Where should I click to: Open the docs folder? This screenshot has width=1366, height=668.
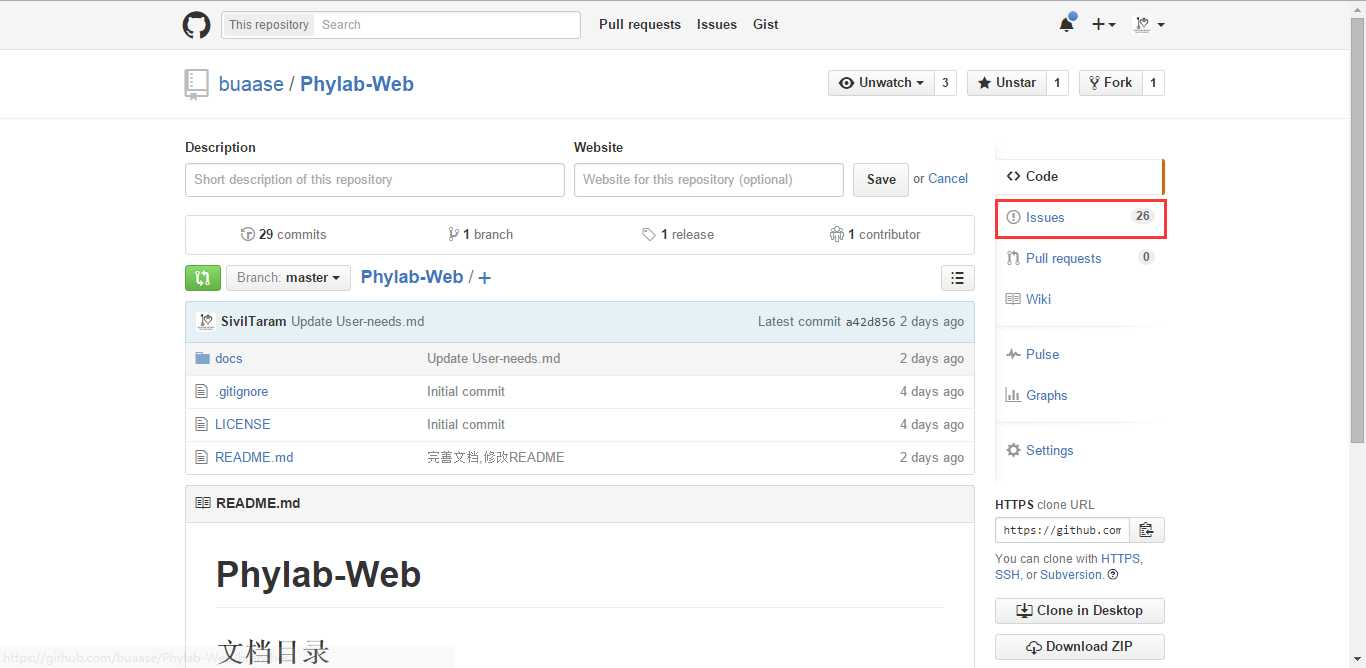tap(229, 358)
